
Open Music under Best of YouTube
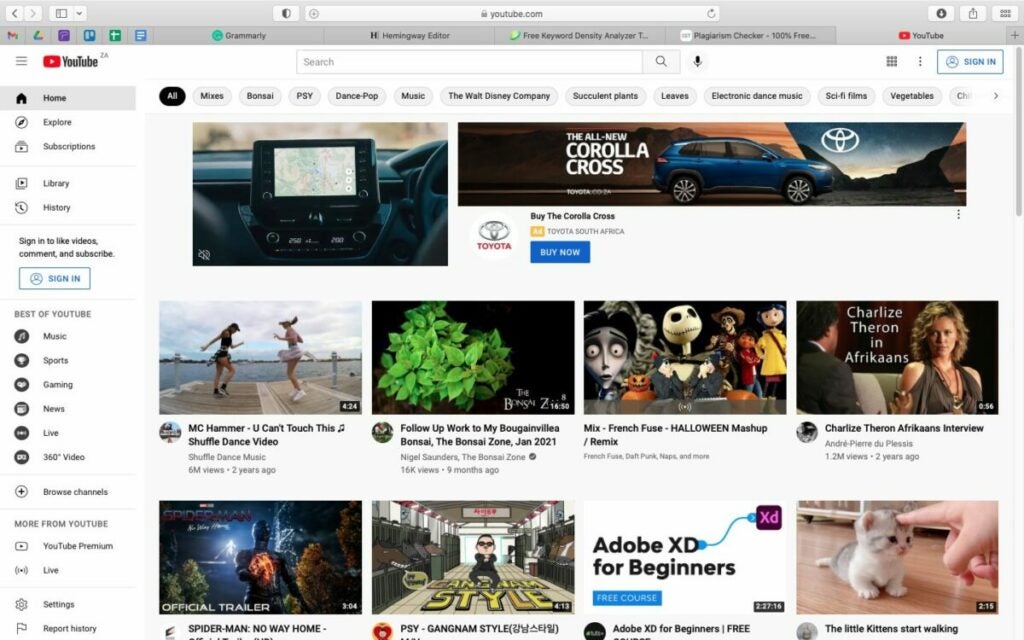pyautogui.click(x=68, y=336)
